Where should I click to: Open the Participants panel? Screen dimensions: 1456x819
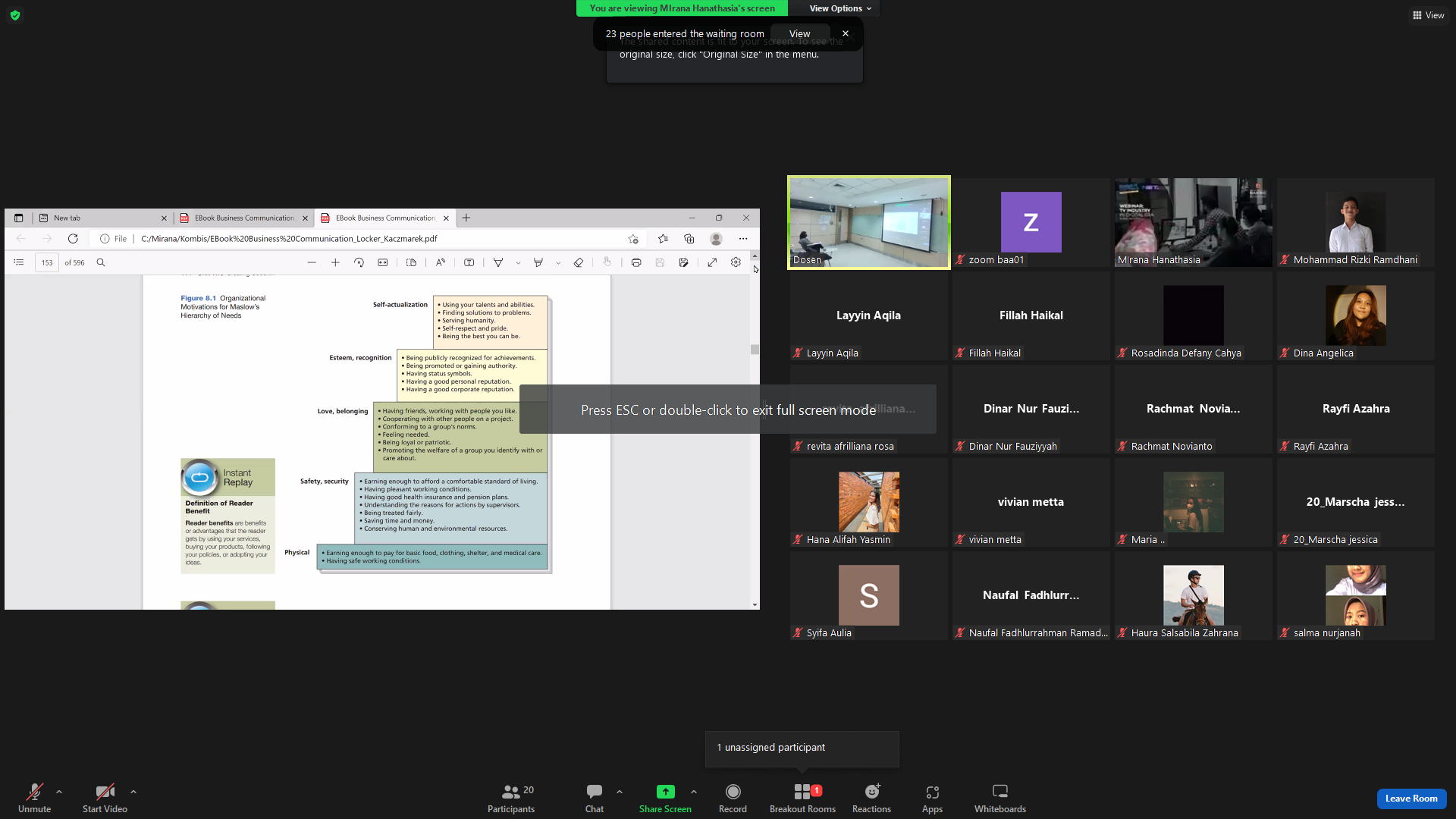pyautogui.click(x=511, y=799)
